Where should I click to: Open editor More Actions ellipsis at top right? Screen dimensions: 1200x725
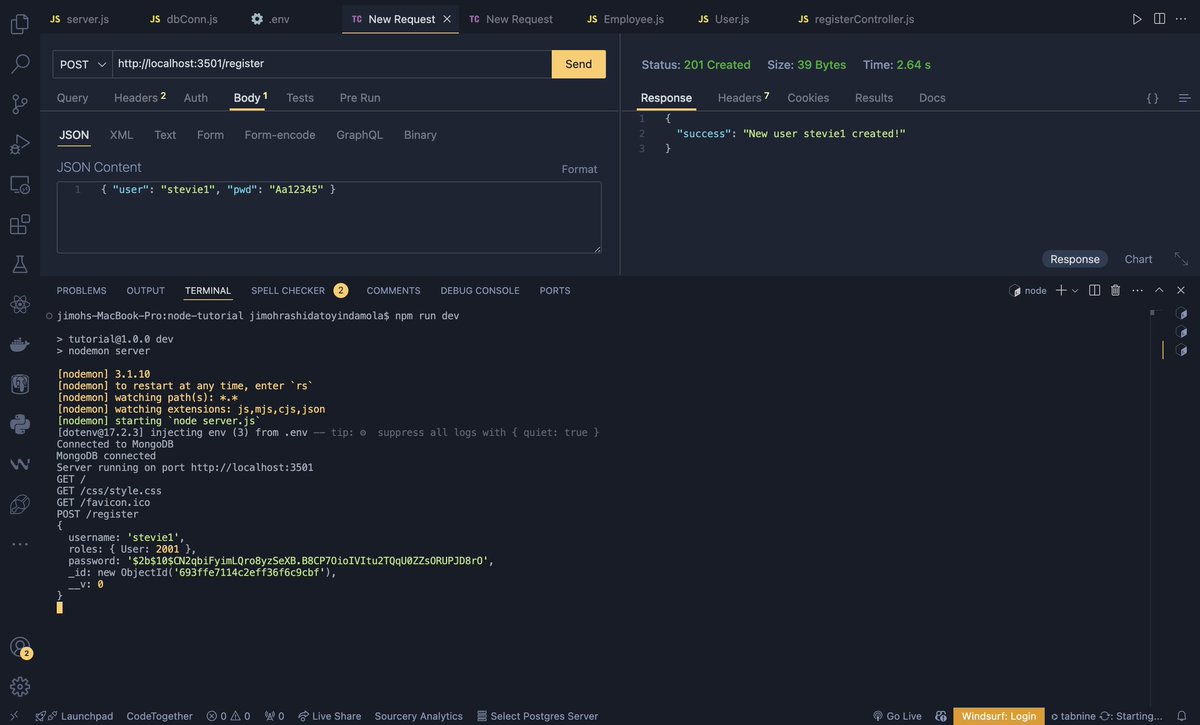[x=1183, y=19]
